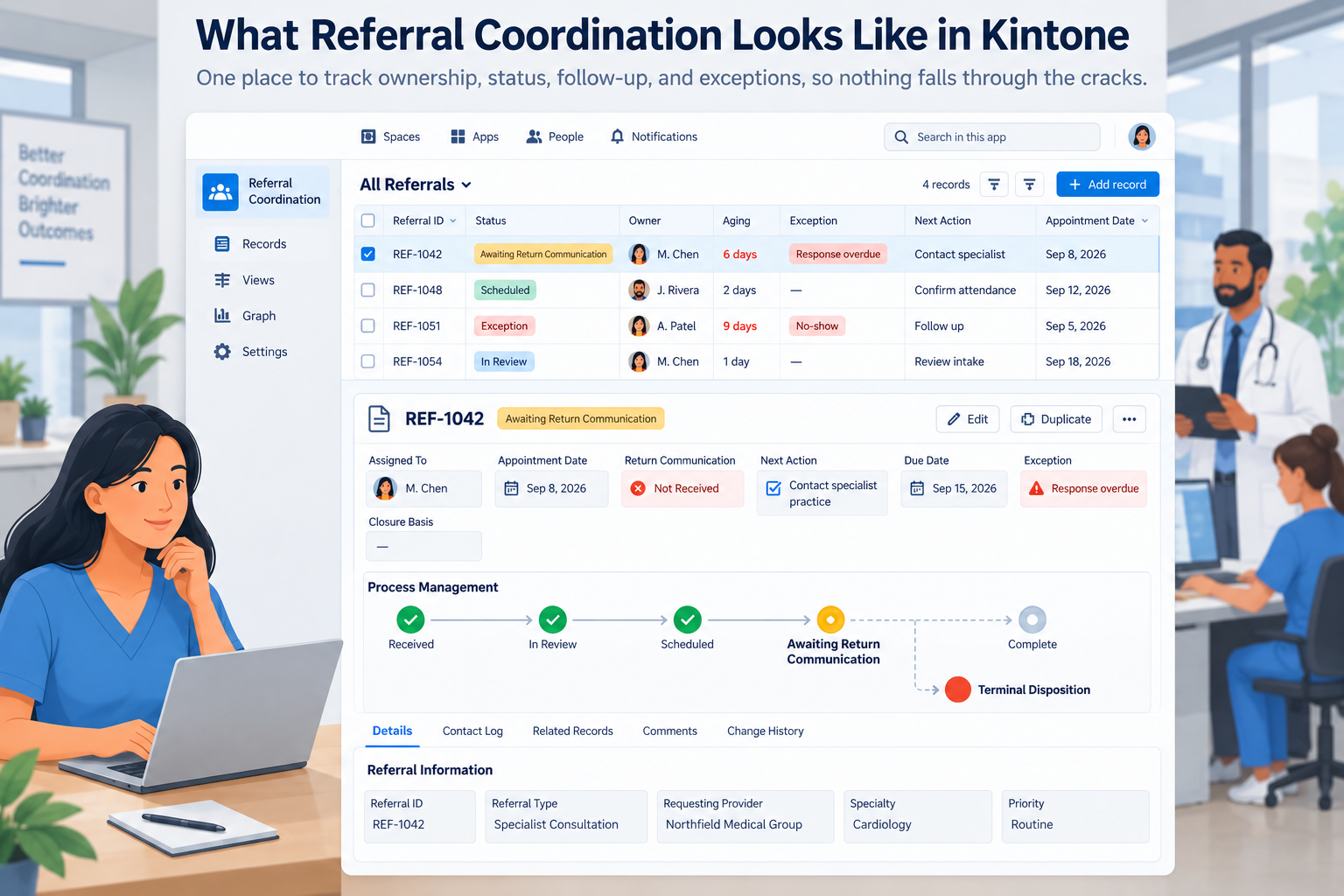Toggle the Next Action checkbox icon

coord(773,488)
